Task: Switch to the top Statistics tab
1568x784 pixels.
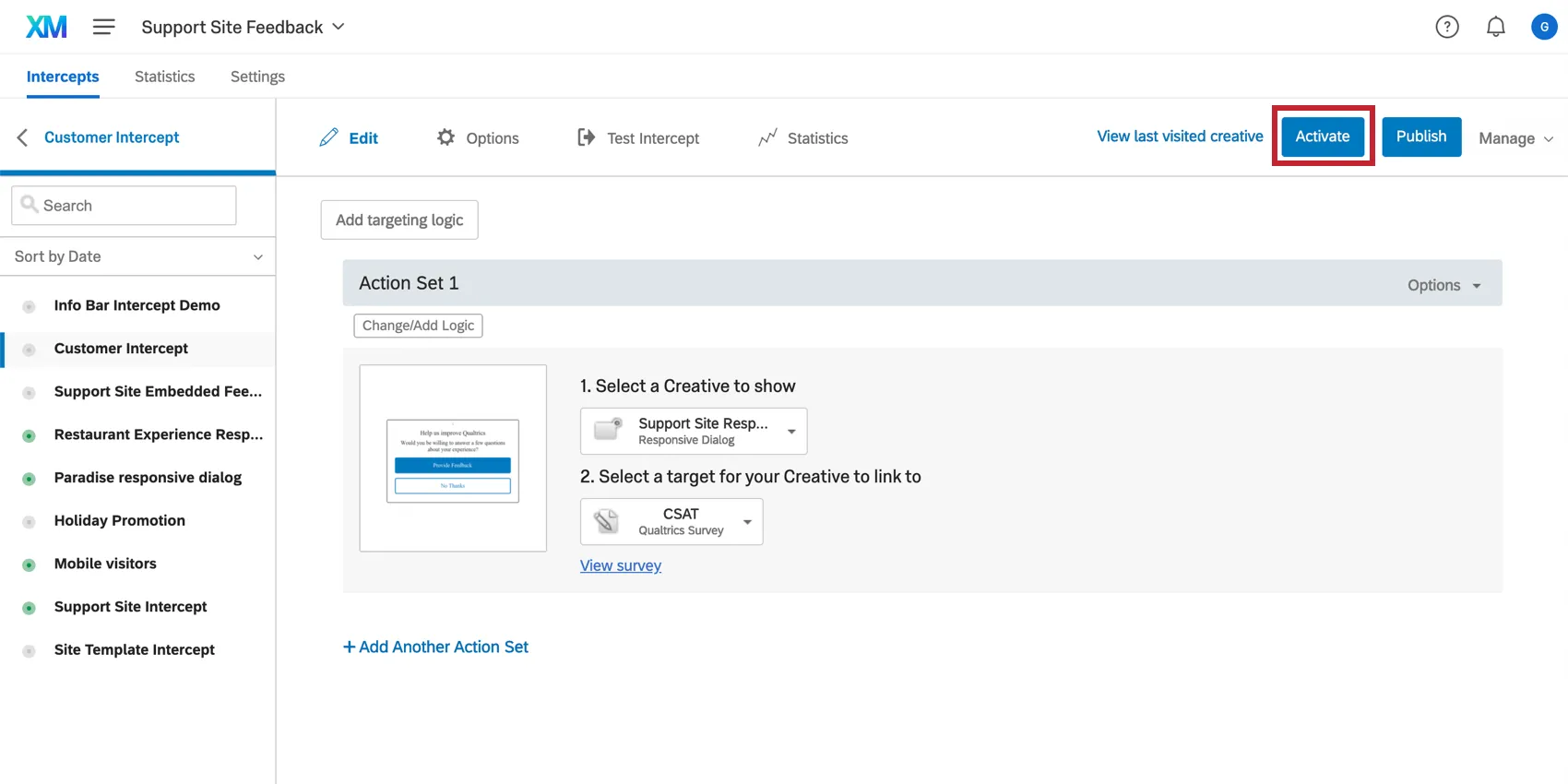Action: coord(164,77)
